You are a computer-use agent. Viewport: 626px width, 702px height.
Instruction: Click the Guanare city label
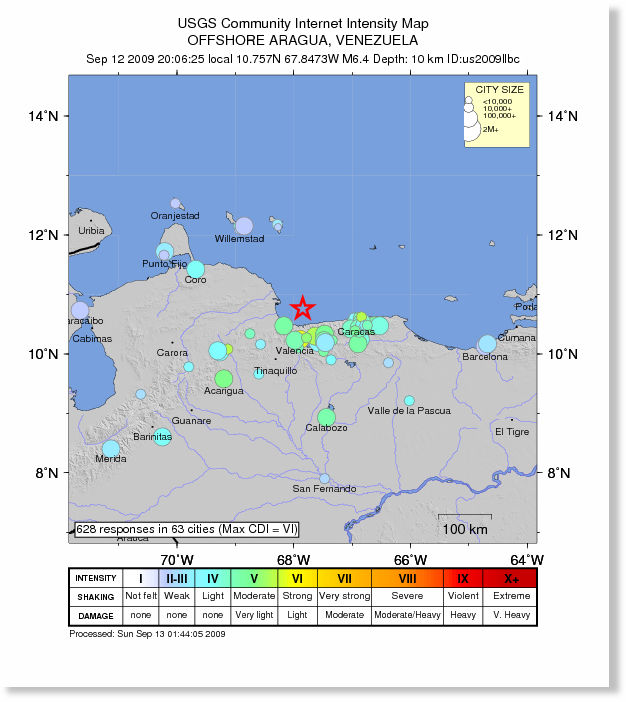click(x=191, y=420)
